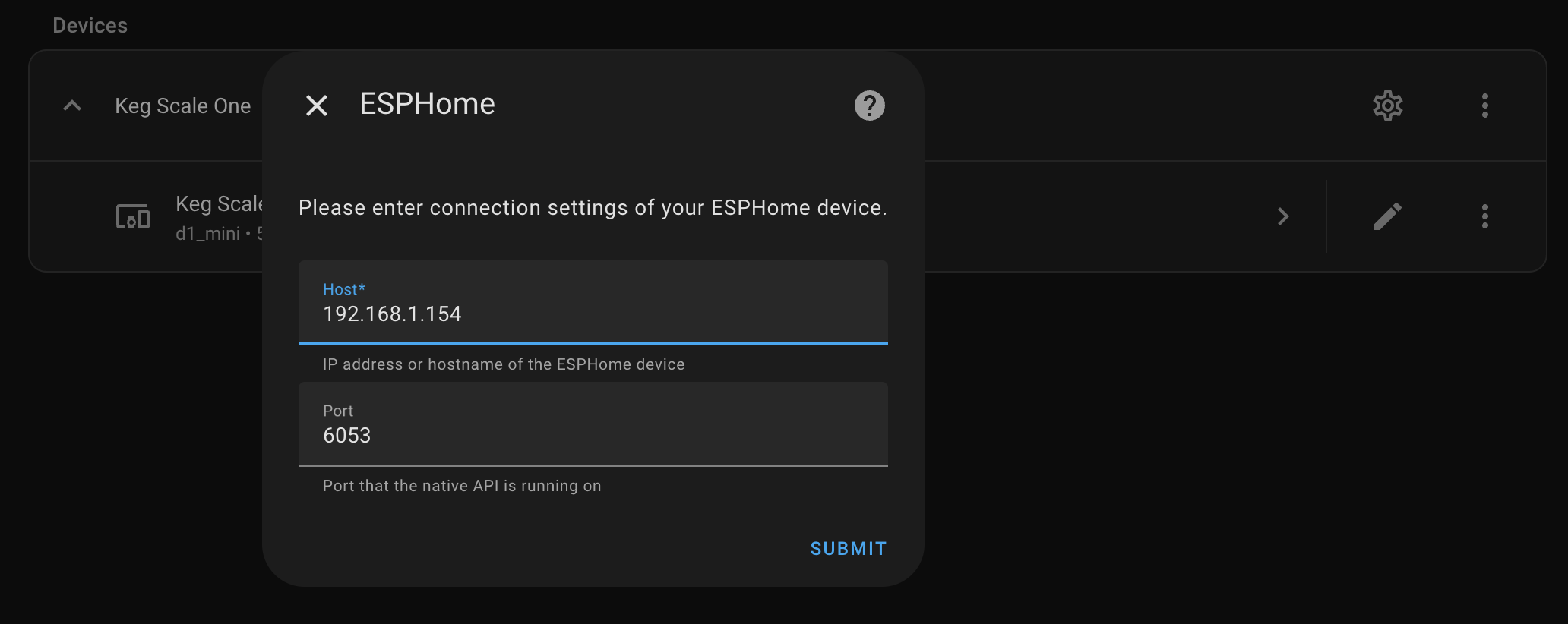Select the ESPHome dialog title
Image resolution: width=1568 pixels, height=624 pixels.
click(x=428, y=104)
